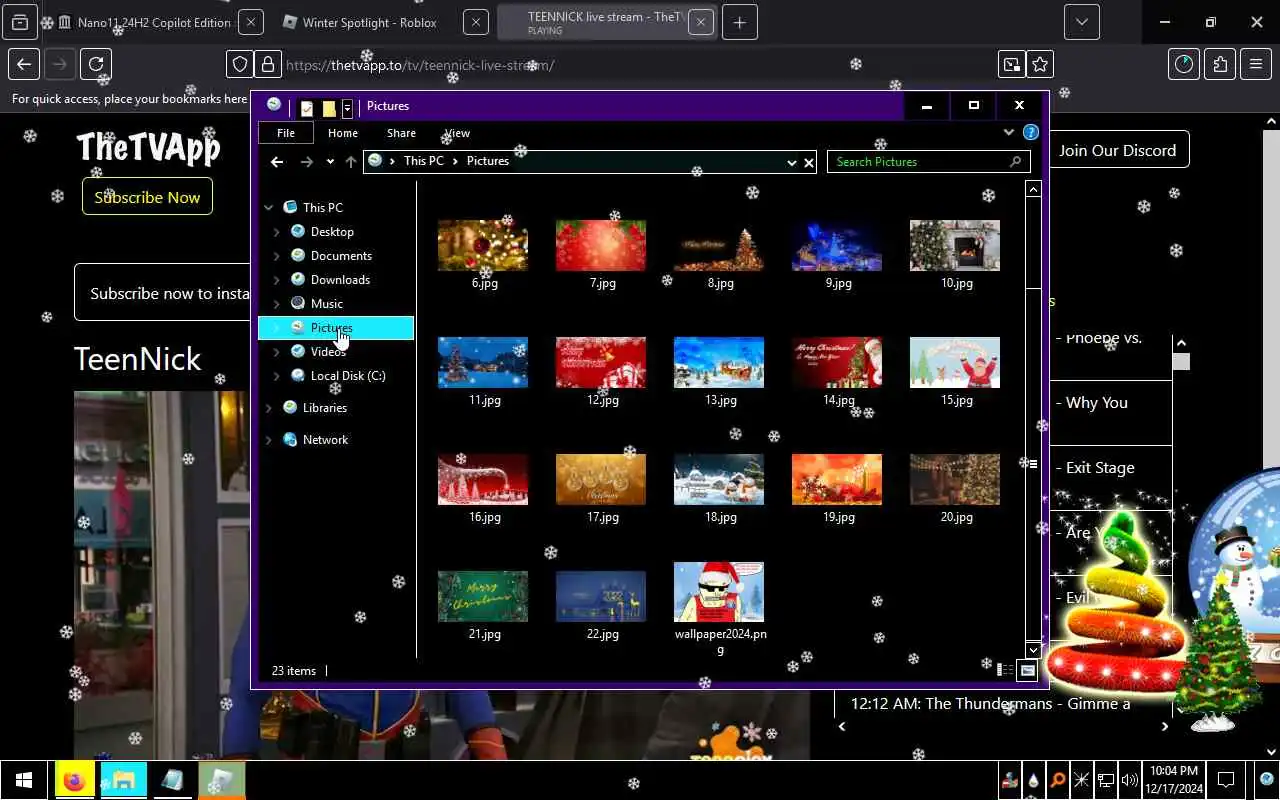This screenshot has width=1280, height=800.
Task: Switch to large thumbnails view layout
Action: click(1027, 671)
